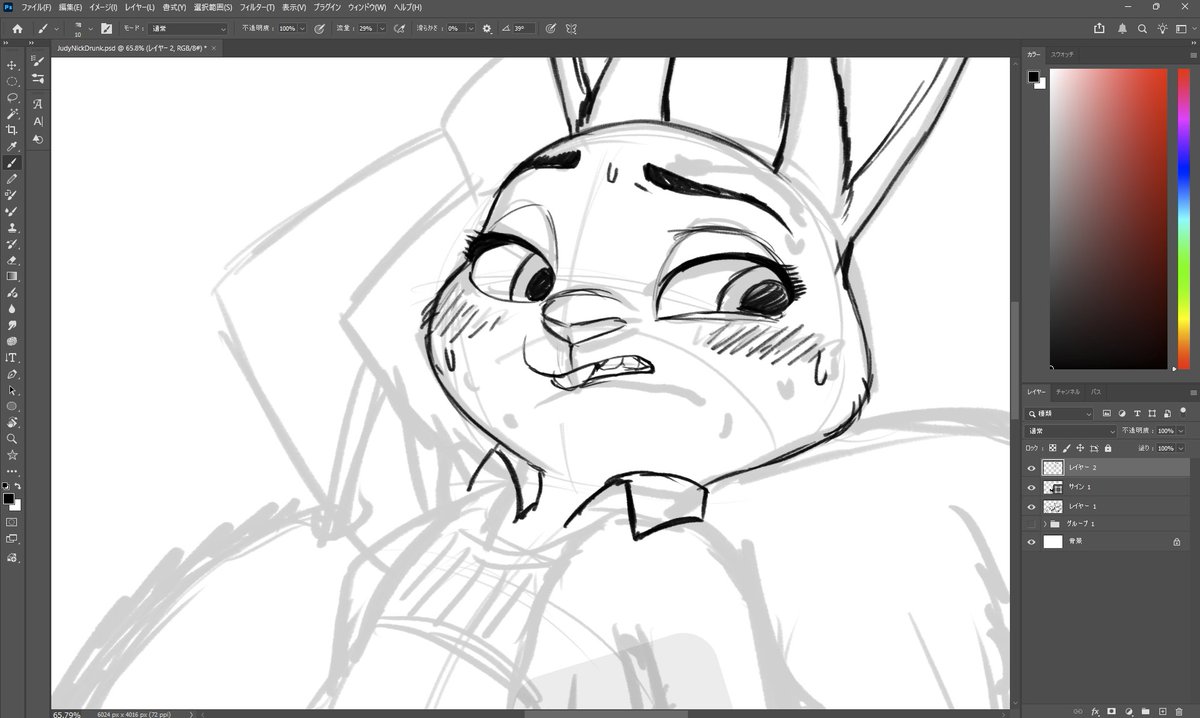The width and height of the screenshot is (1200, 718).
Task: Open the 編集(E) menu
Action: tap(70, 7)
